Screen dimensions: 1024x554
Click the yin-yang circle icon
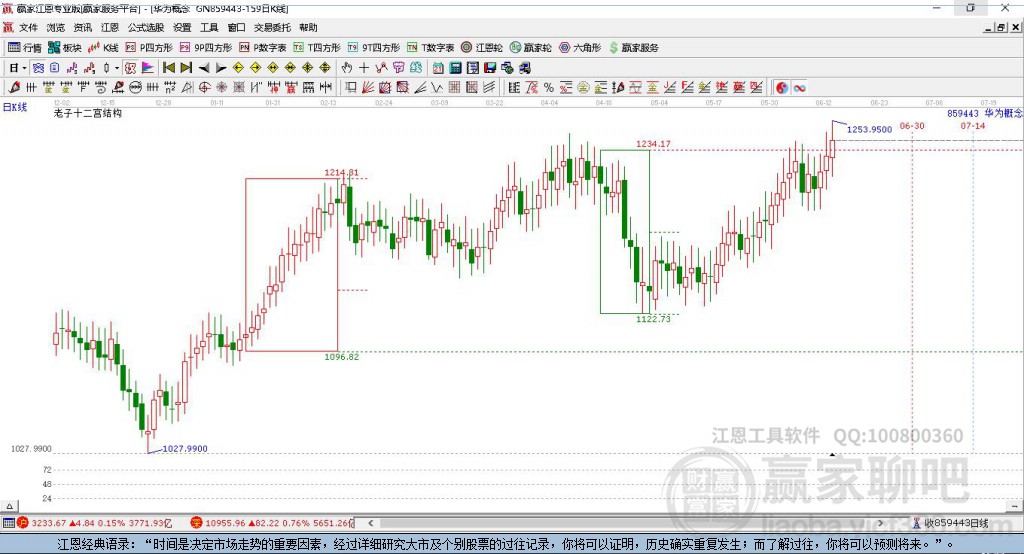(x=782, y=88)
